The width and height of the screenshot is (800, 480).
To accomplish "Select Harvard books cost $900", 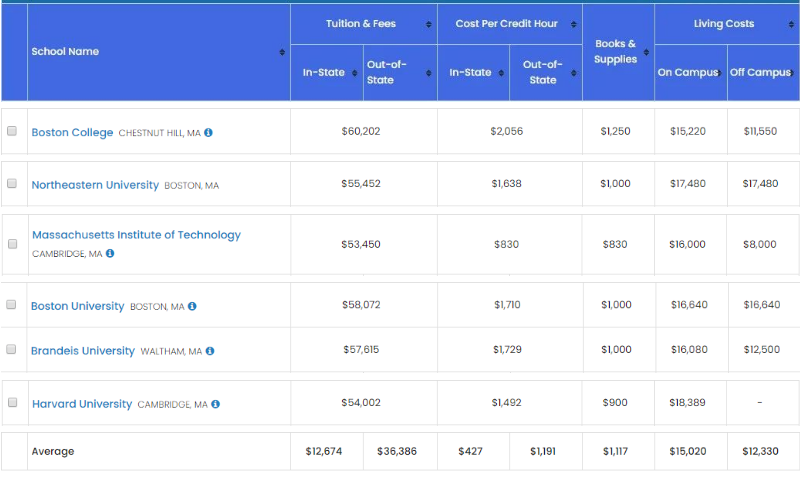I will (615, 403).
